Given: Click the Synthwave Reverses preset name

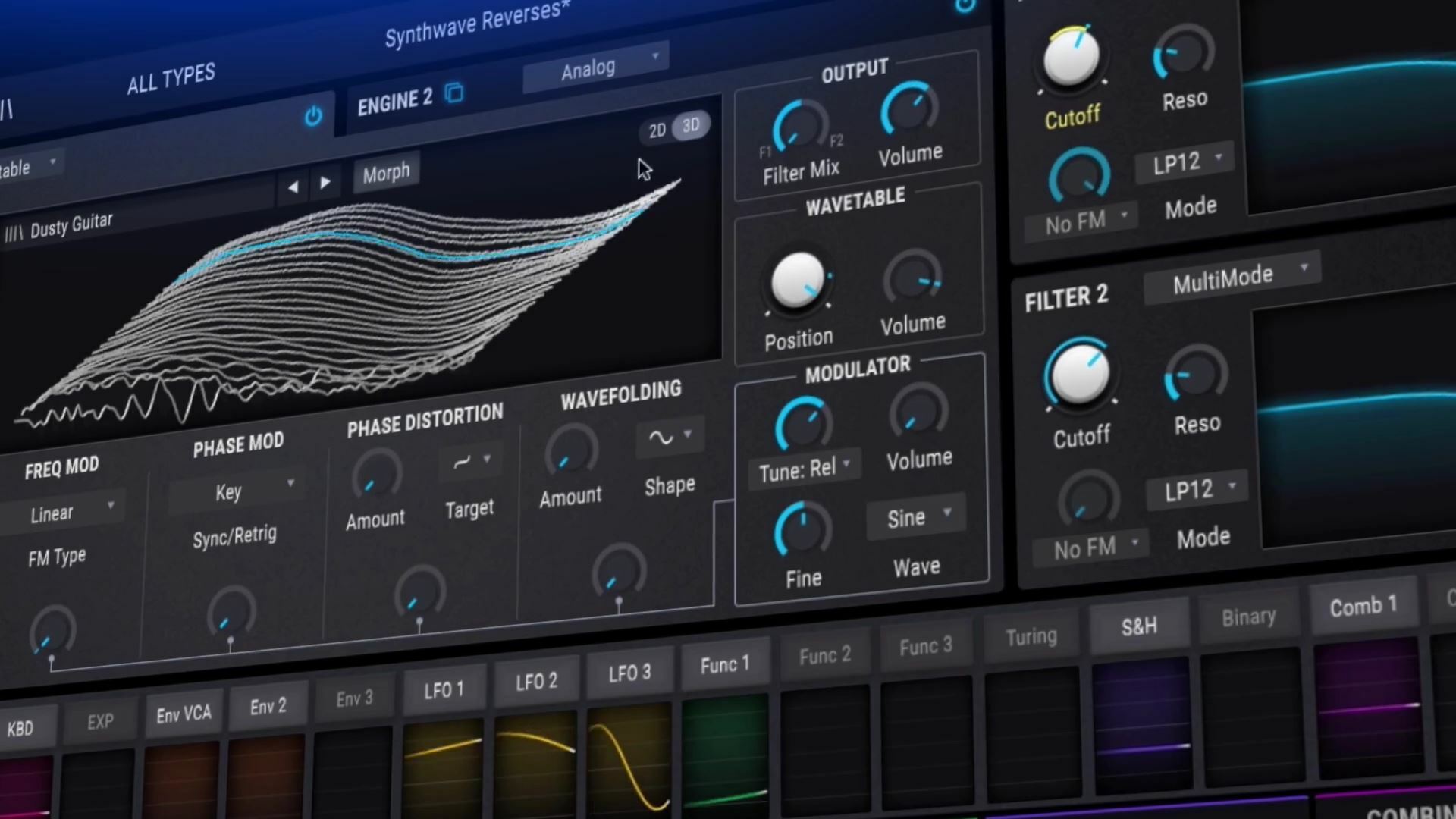Looking at the screenshot, I should click(476, 23).
